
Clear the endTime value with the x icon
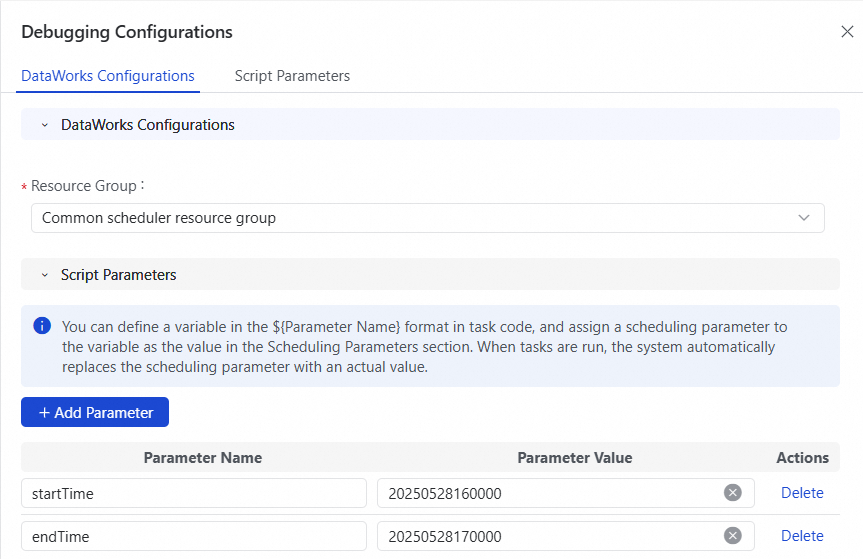(733, 535)
